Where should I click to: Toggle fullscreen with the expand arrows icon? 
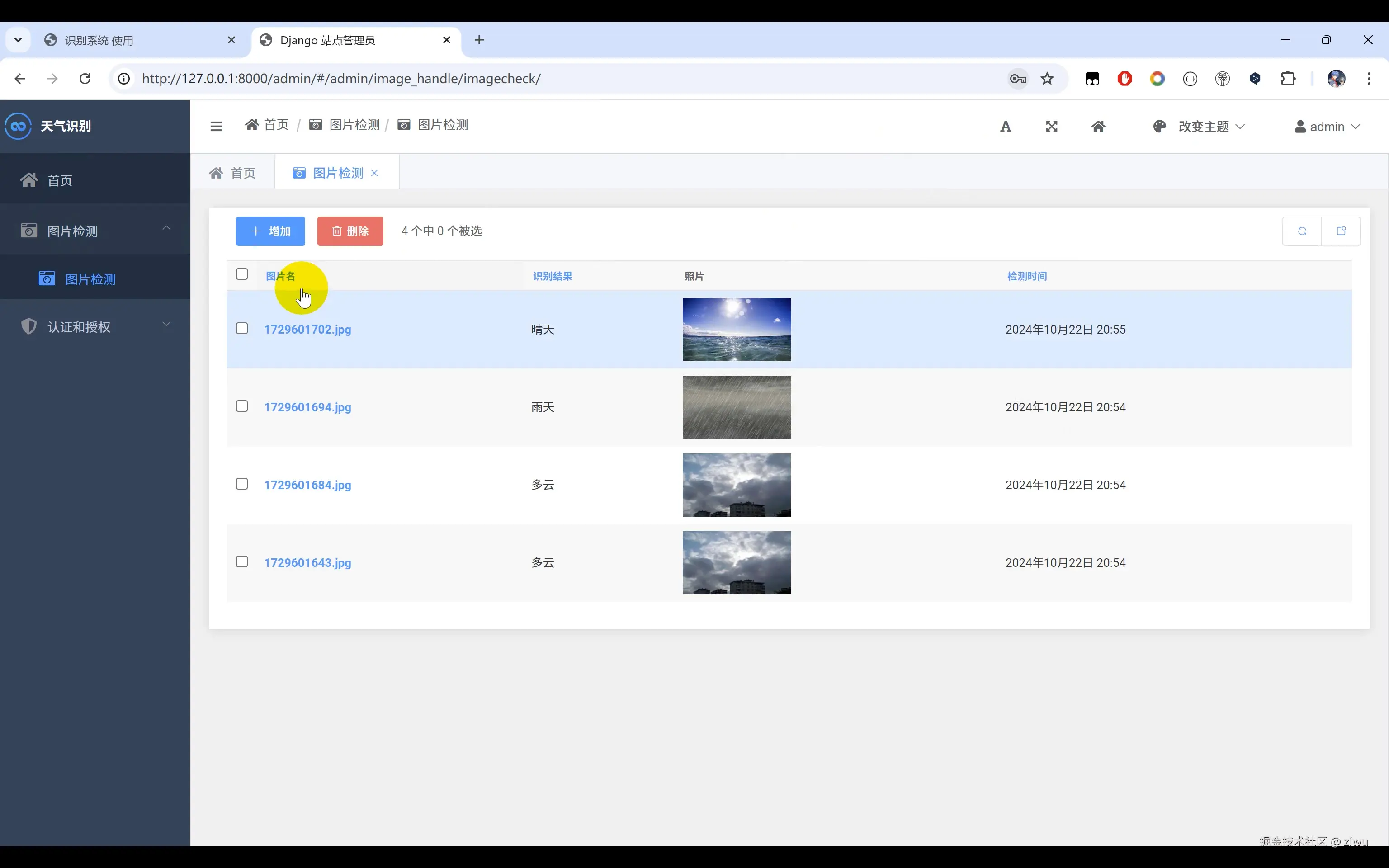pyautogui.click(x=1052, y=127)
